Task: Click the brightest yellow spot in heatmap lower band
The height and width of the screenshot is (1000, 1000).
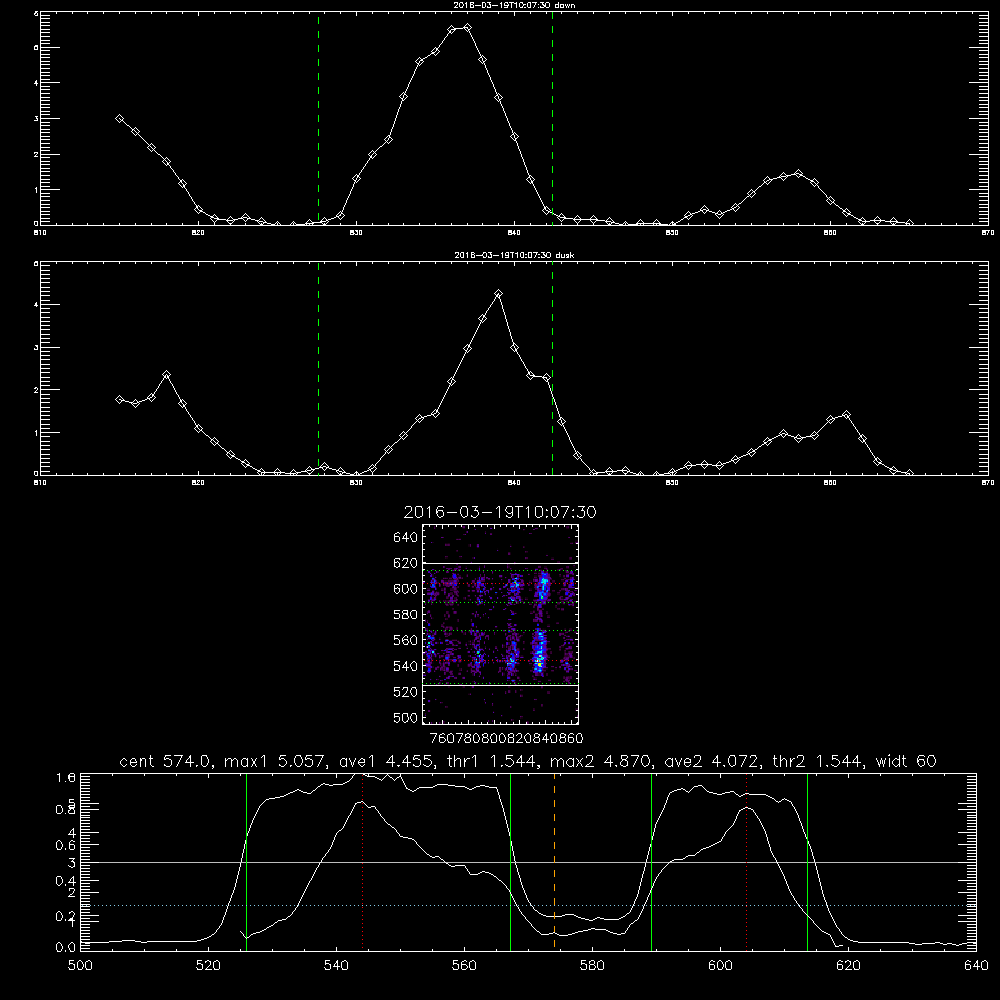Action: [540, 665]
